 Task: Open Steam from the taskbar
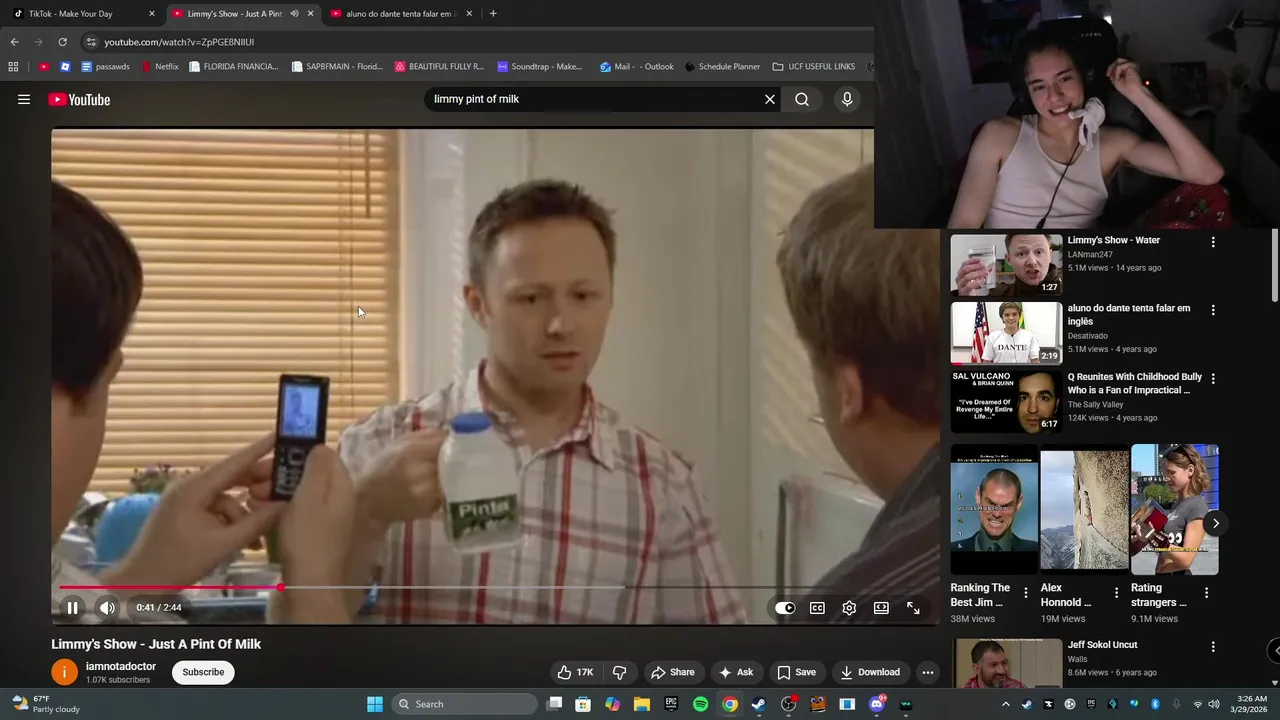coord(759,704)
